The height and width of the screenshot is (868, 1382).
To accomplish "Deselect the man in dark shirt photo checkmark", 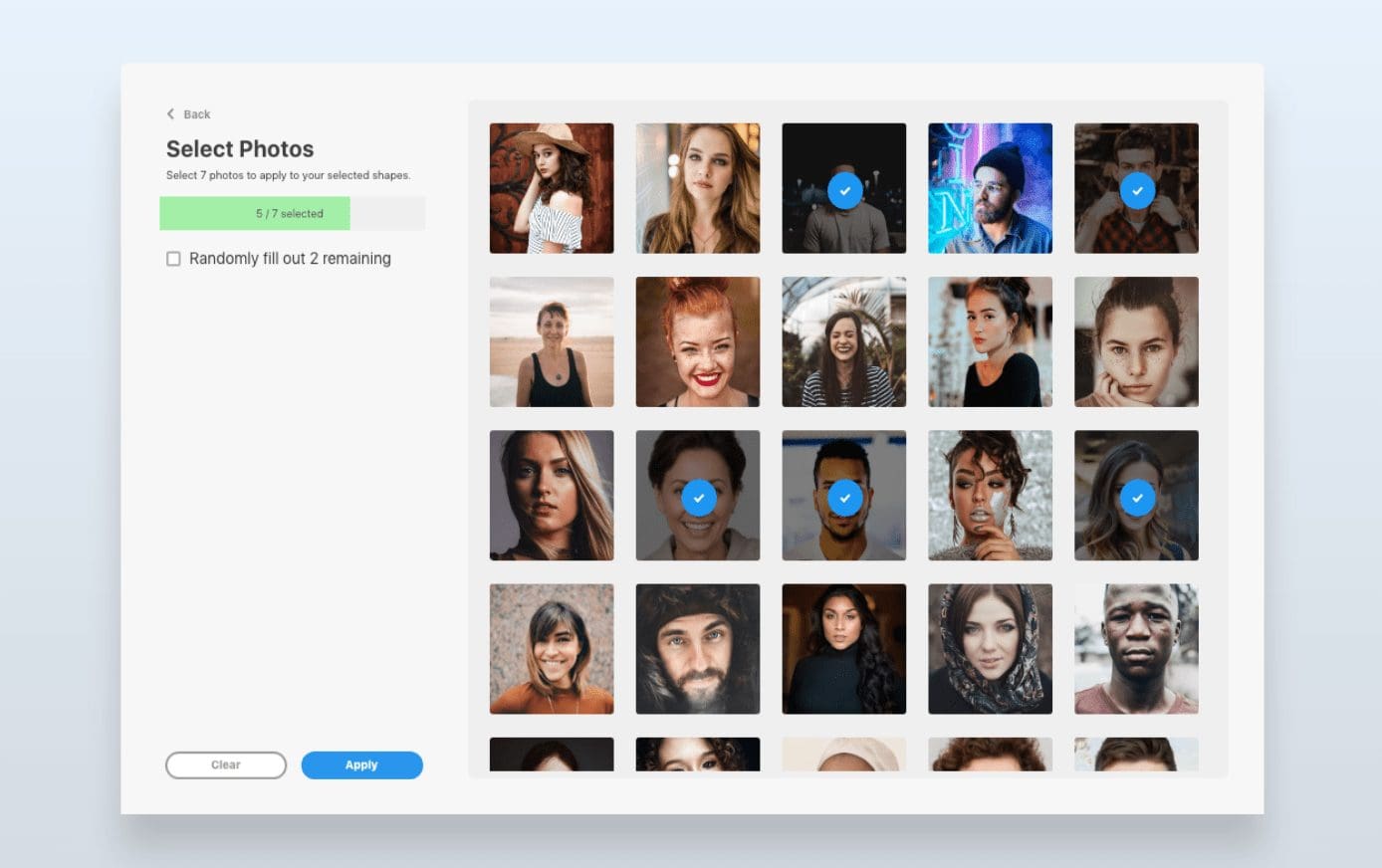I will click(844, 190).
